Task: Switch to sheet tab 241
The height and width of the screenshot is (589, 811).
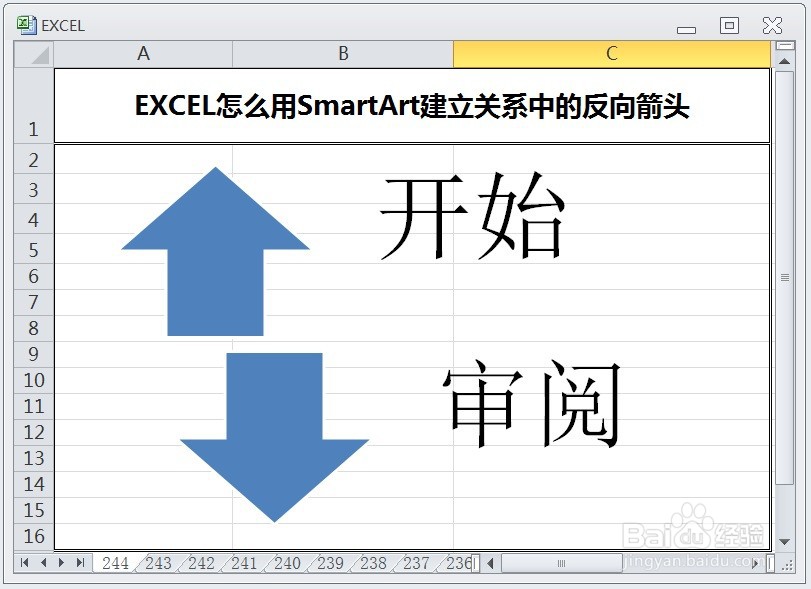Action: 244,563
